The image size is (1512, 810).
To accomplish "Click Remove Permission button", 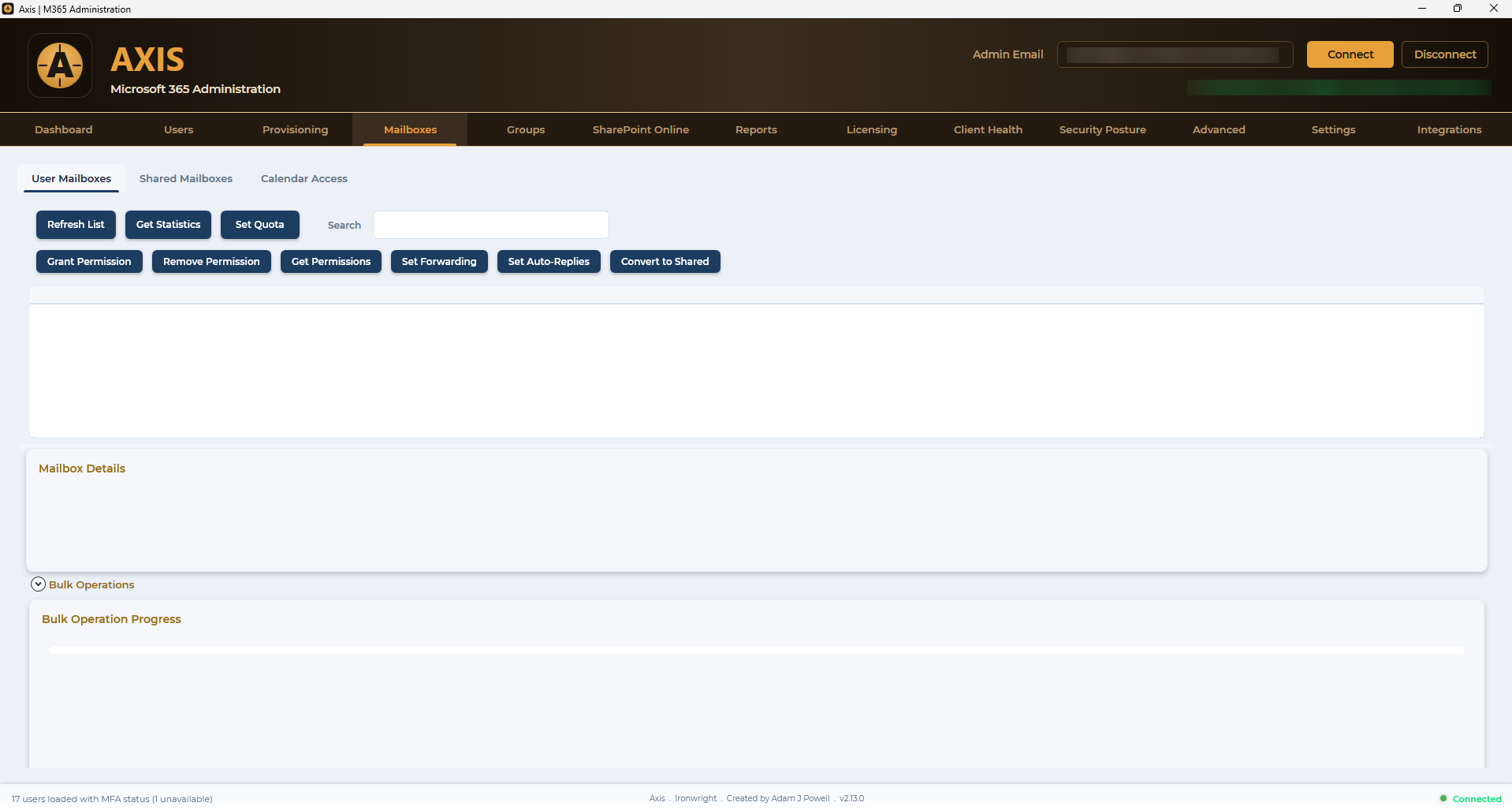I will point(211,262).
